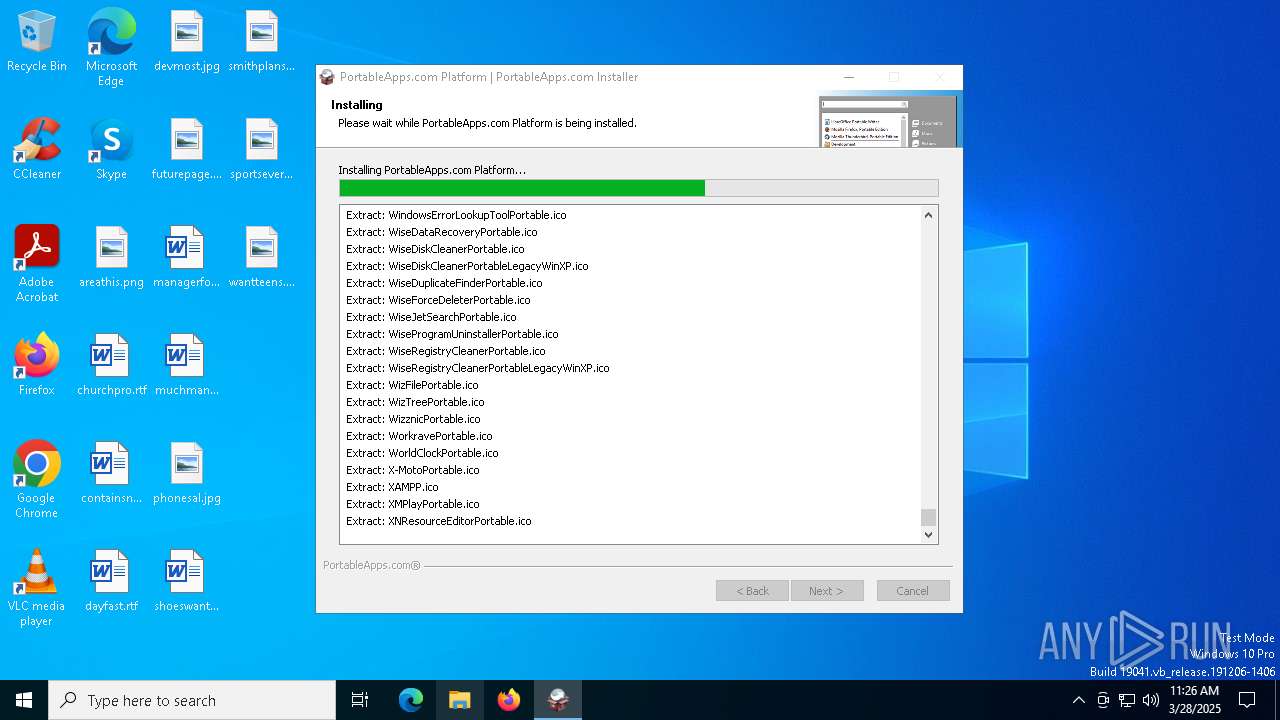Image resolution: width=1280 pixels, height=720 pixels.
Task: Minimize the PortableApps installer window
Action: tap(849, 77)
